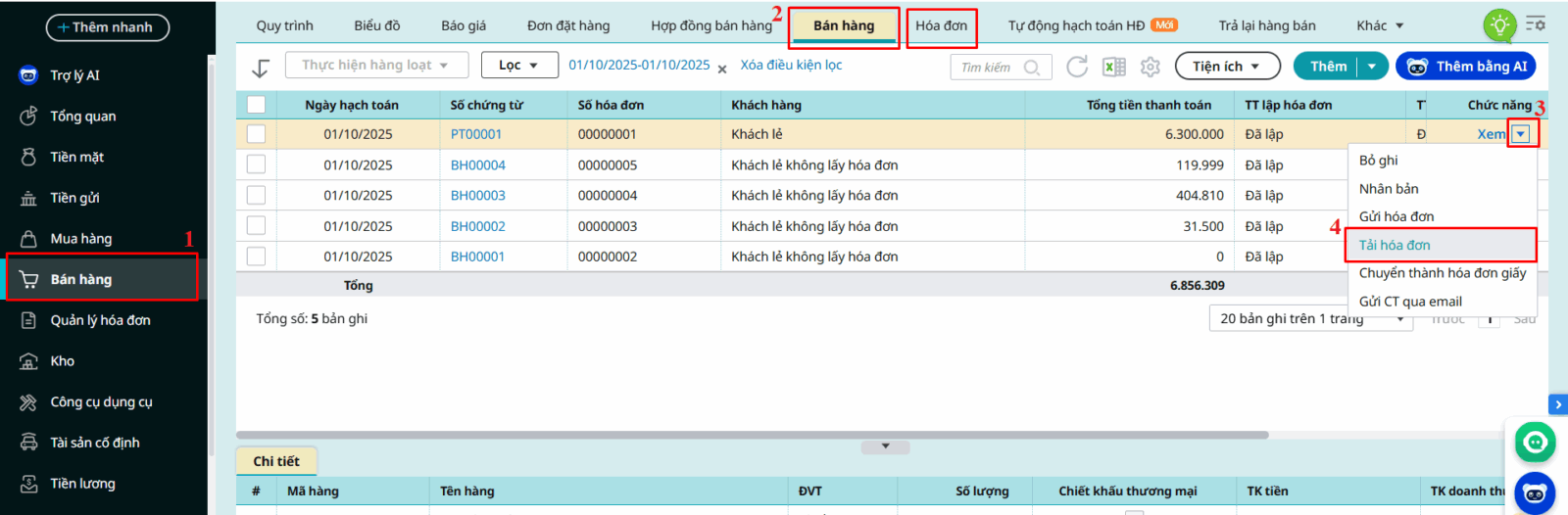Check the row for PT00001
The width and height of the screenshot is (1568, 515).
[x=257, y=134]
